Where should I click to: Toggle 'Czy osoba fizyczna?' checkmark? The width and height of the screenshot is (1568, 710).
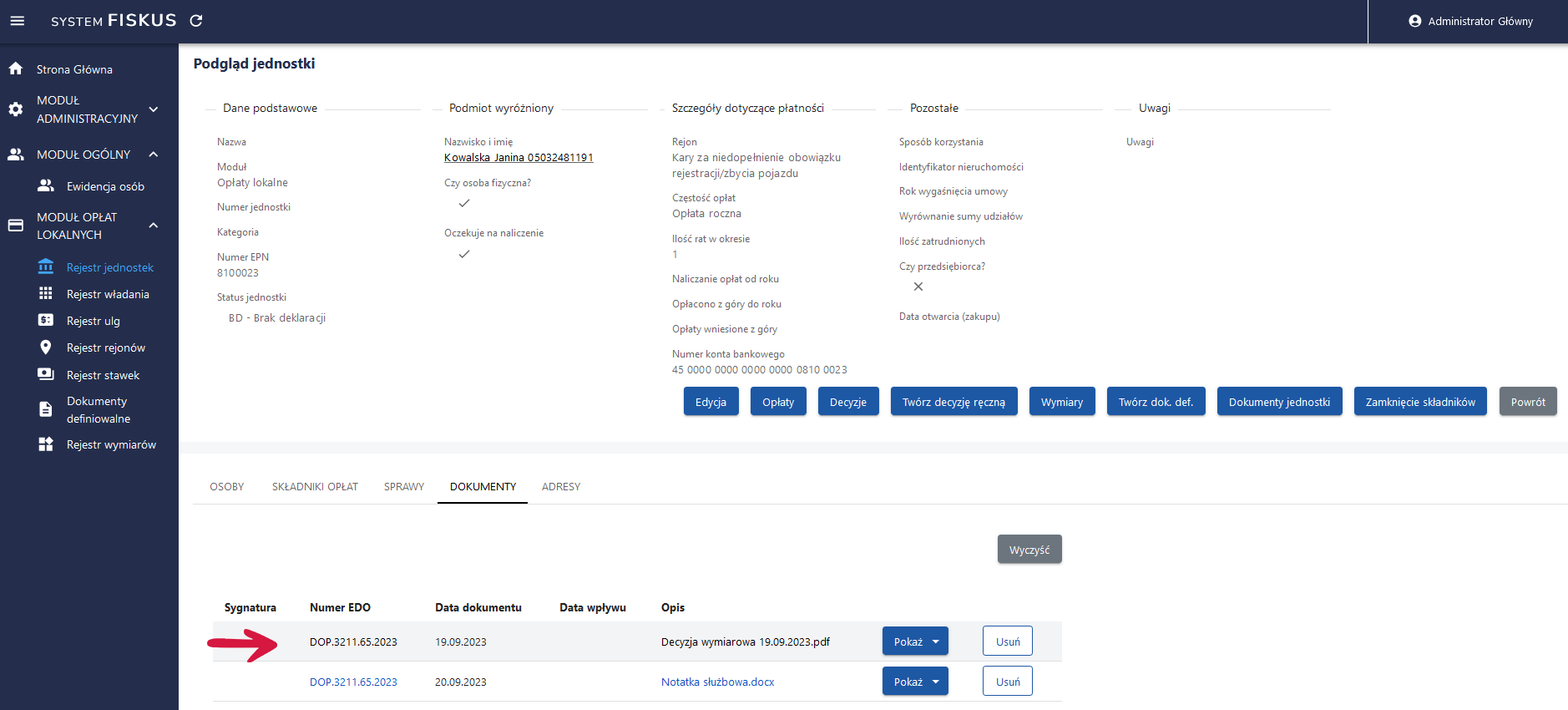point(464,203)
